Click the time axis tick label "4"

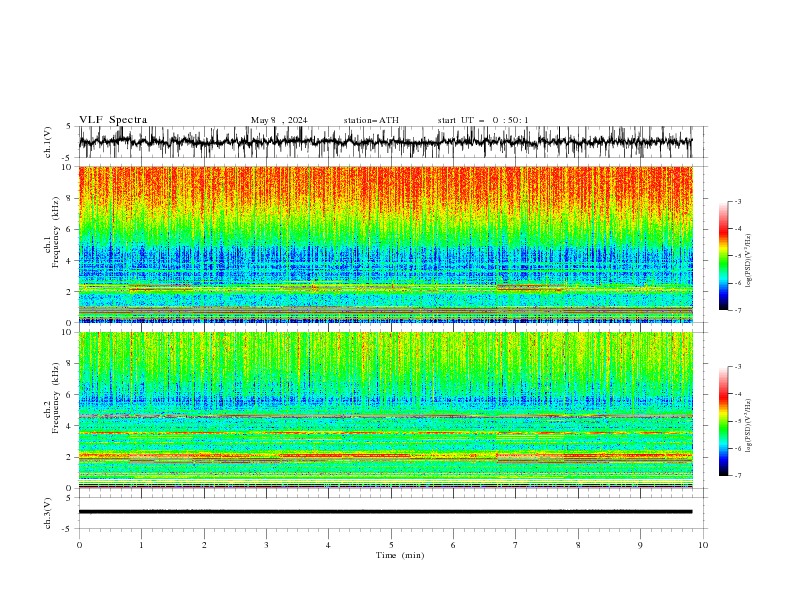[329, 545]
